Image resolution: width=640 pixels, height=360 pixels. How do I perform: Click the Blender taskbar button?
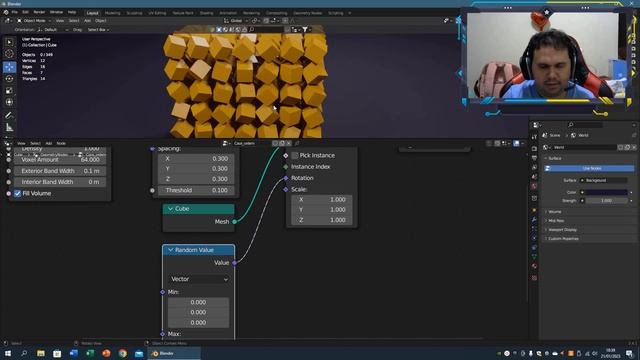[174, 353]
